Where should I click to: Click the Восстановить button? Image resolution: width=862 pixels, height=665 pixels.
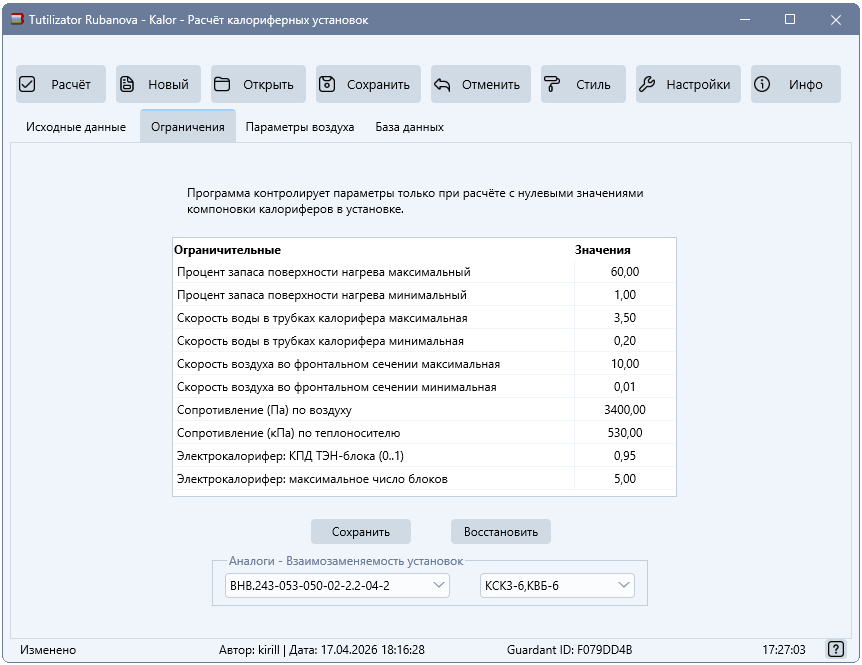(x=501, y=531)
